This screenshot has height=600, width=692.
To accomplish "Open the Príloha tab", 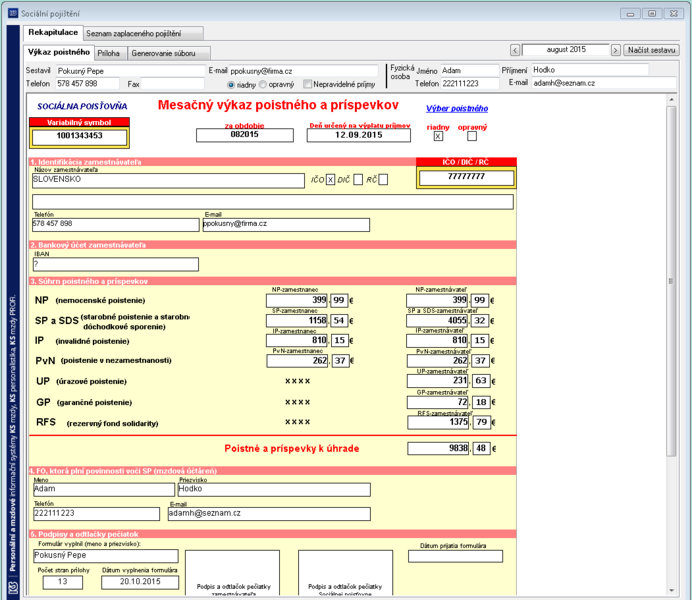I will [x=110, y=53].
